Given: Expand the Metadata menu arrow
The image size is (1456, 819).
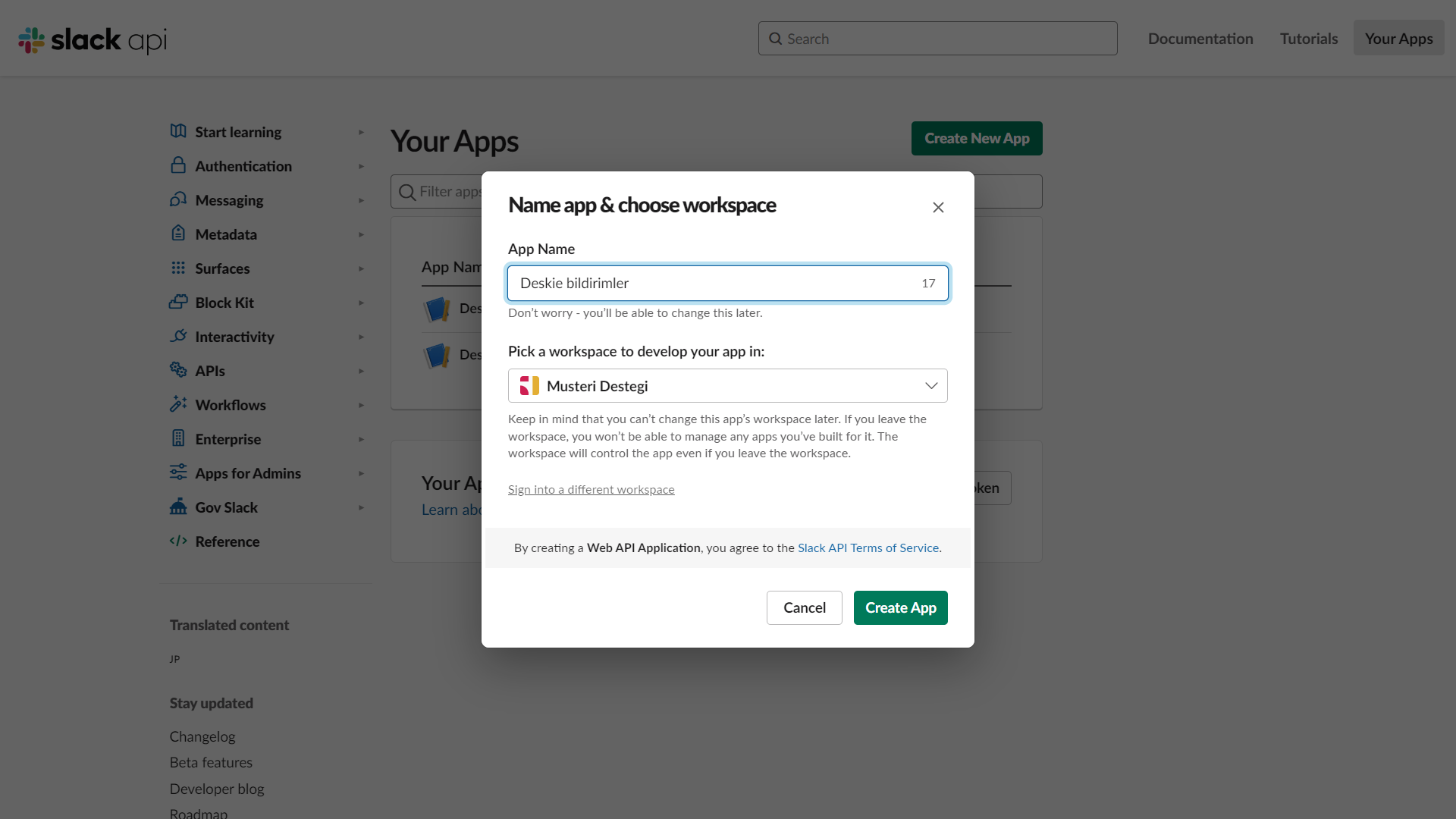Looking at the screenshot, I should (361, 234).
